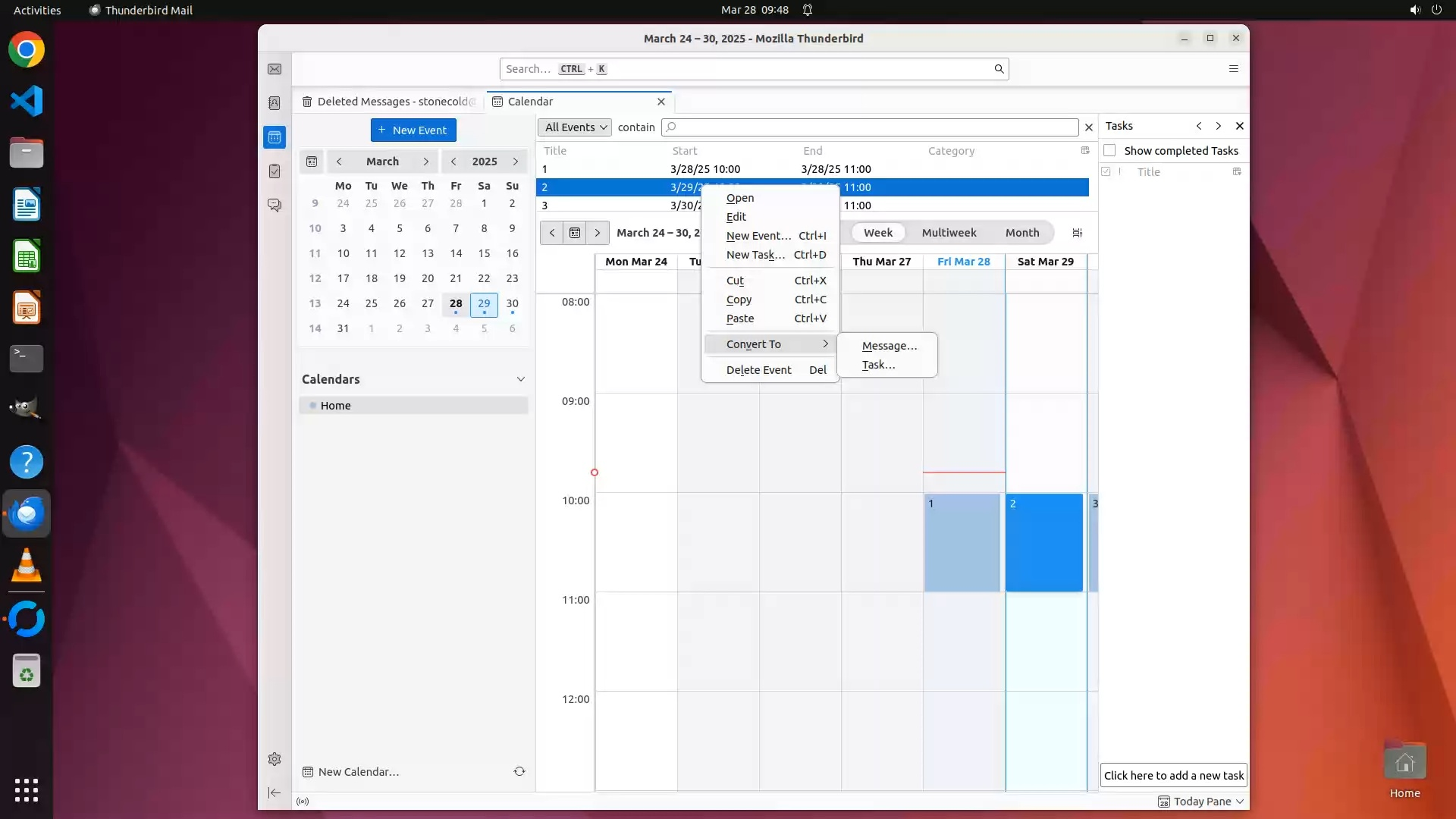The width and height of the screenshot is (1456, 819).
Task: Select Delete Event in context menu
Action: (758, 370)
